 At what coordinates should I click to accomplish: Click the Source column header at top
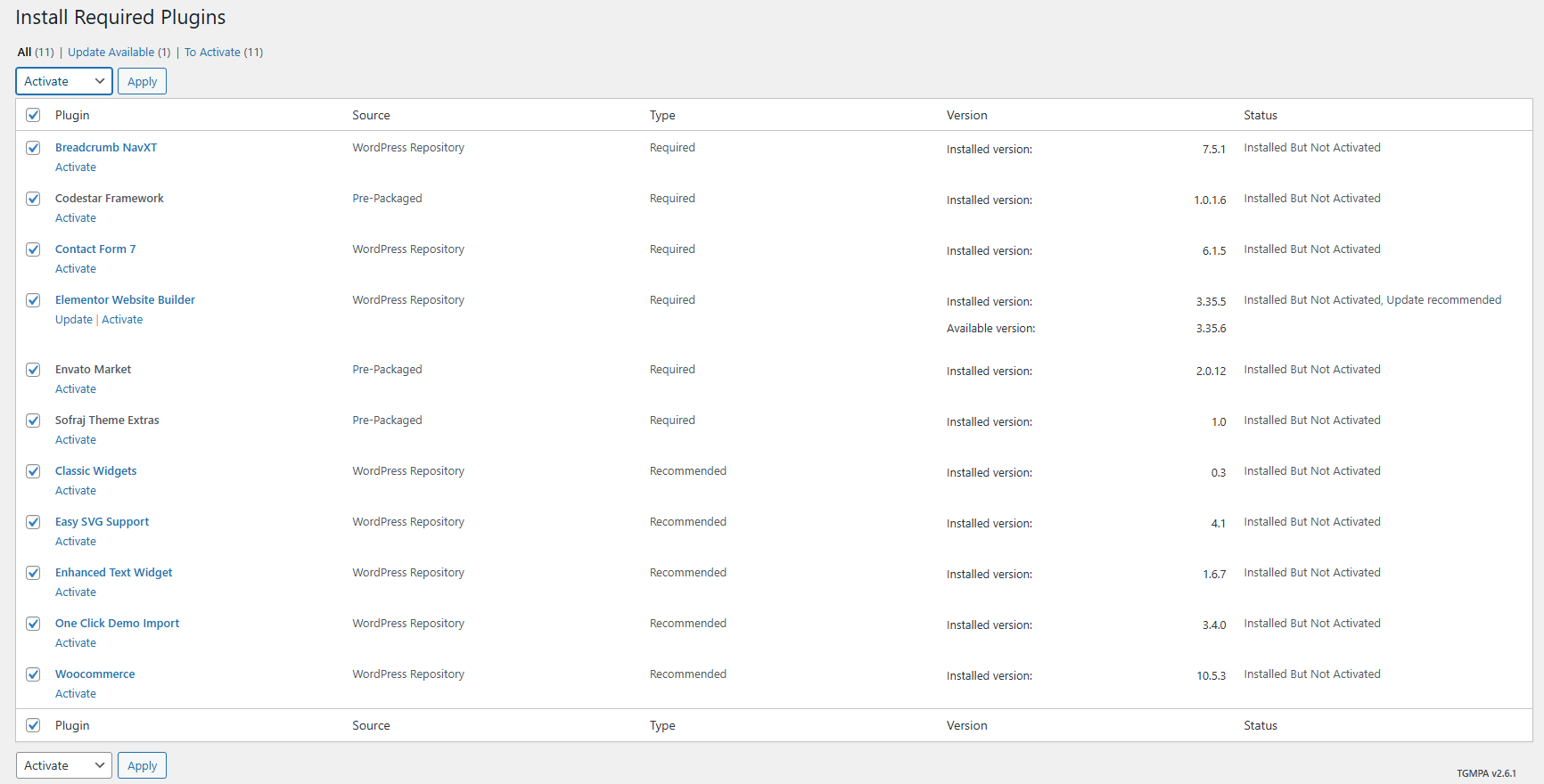[371, 115]
